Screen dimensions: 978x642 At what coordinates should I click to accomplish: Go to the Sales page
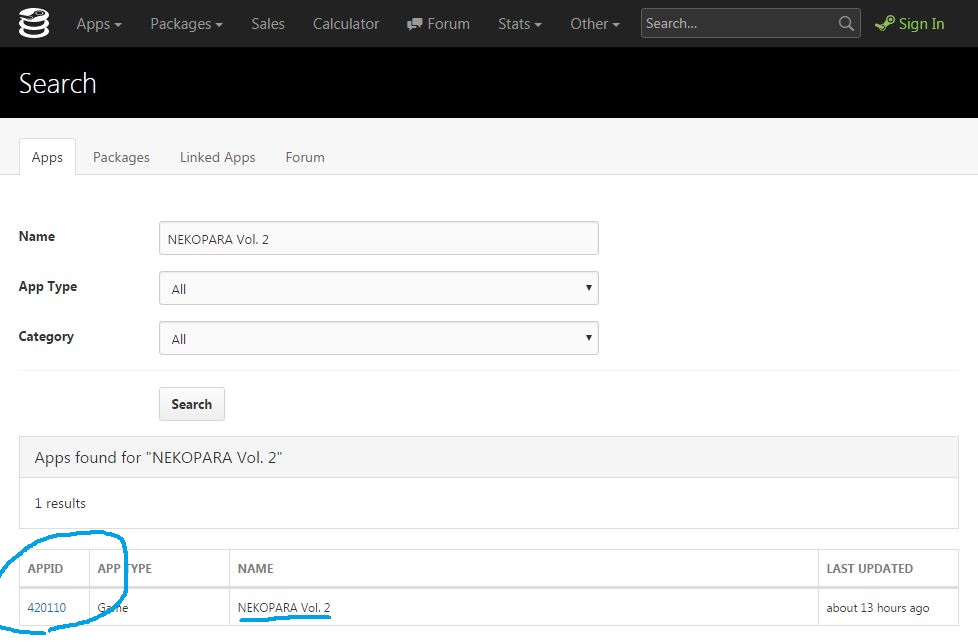click(268, 23)
